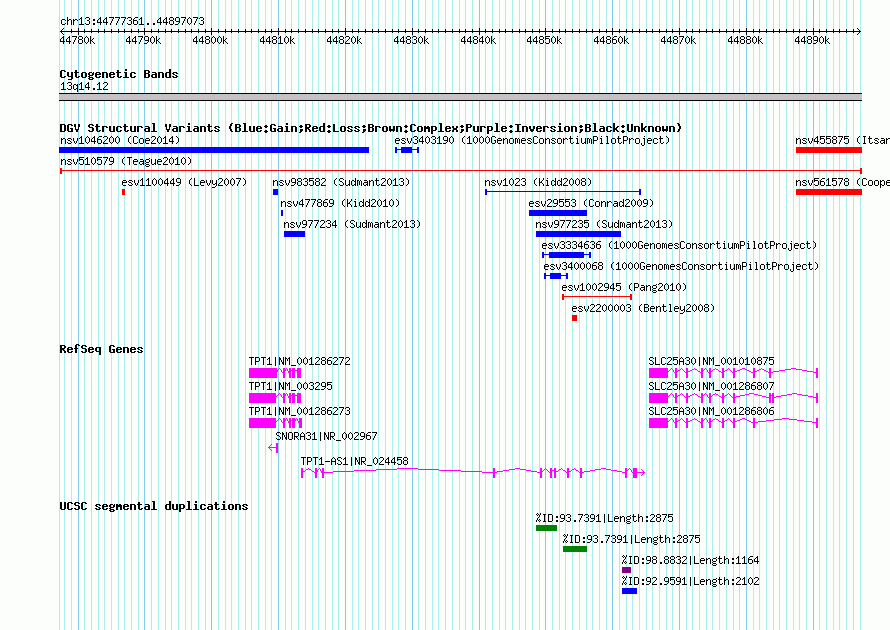Click the esv1100449 (Levy2007) red marker
Image resolution: width=890 pixels, height=630 pixels.
[x=123, y=192]
